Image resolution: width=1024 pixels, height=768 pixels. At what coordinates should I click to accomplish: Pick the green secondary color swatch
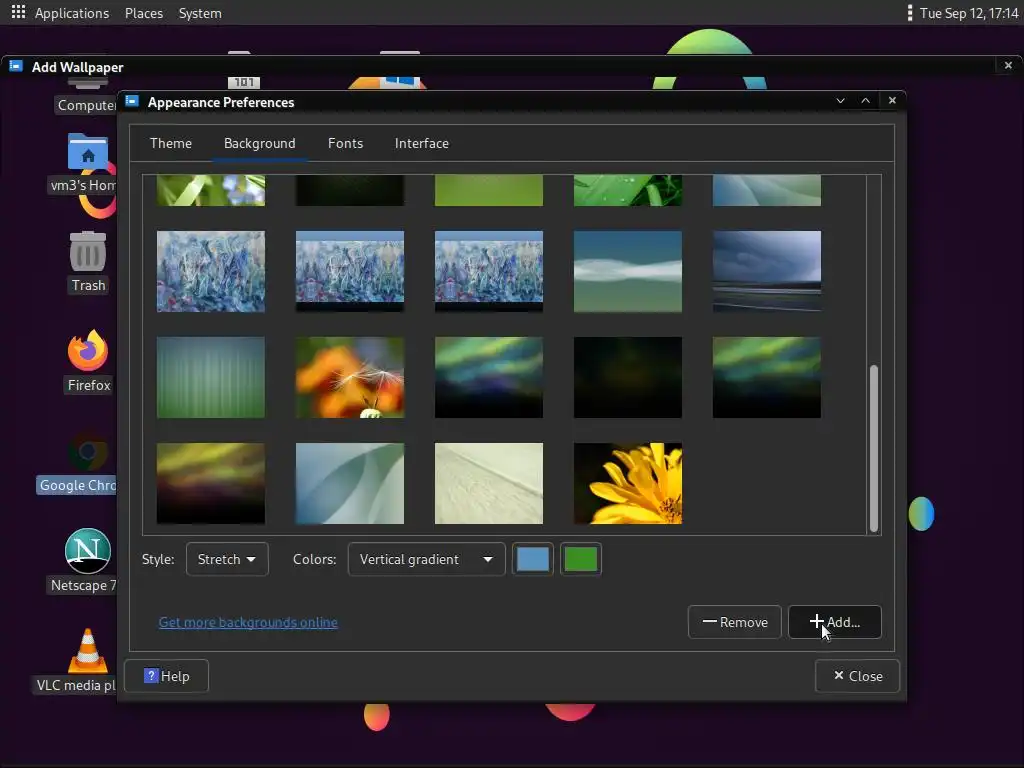coord(581,559)
